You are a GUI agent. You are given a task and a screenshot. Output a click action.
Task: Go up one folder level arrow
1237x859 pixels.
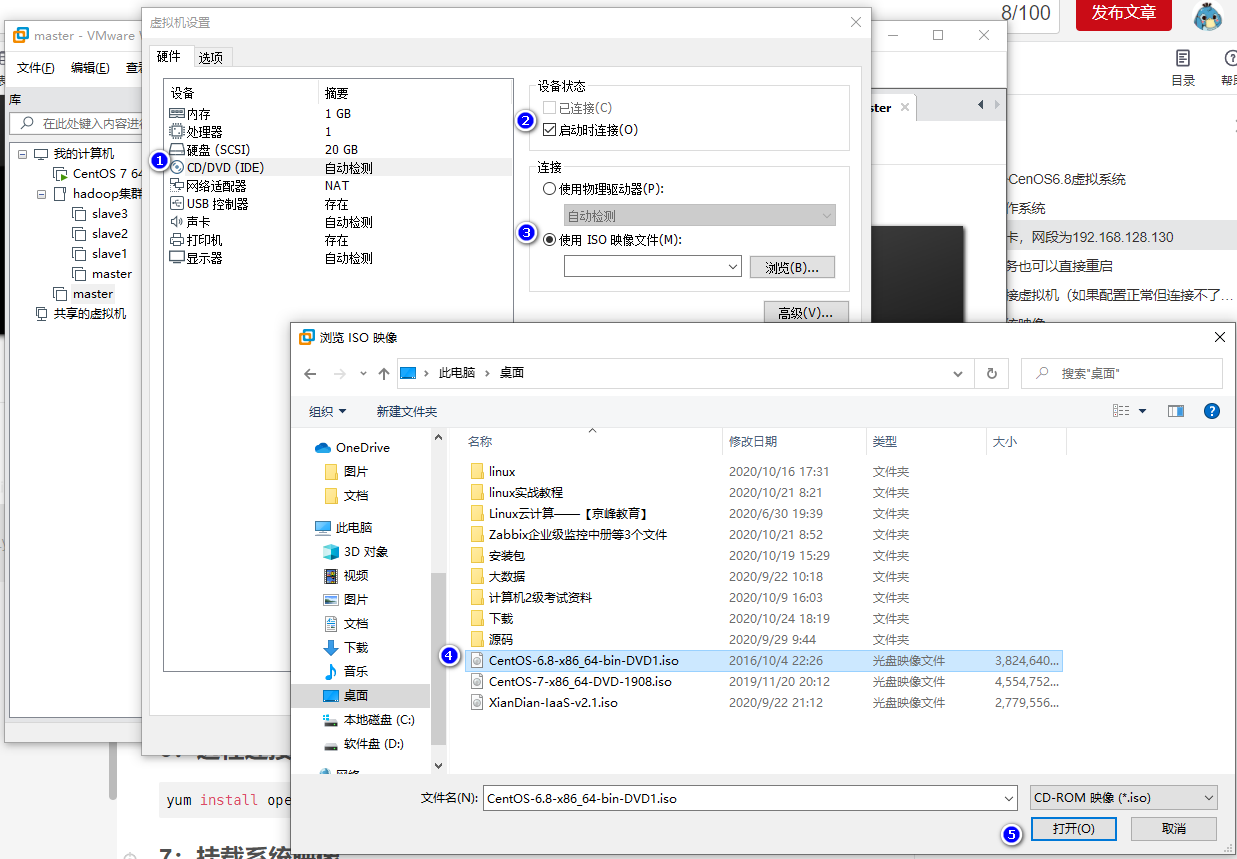(x=383, y=373)
